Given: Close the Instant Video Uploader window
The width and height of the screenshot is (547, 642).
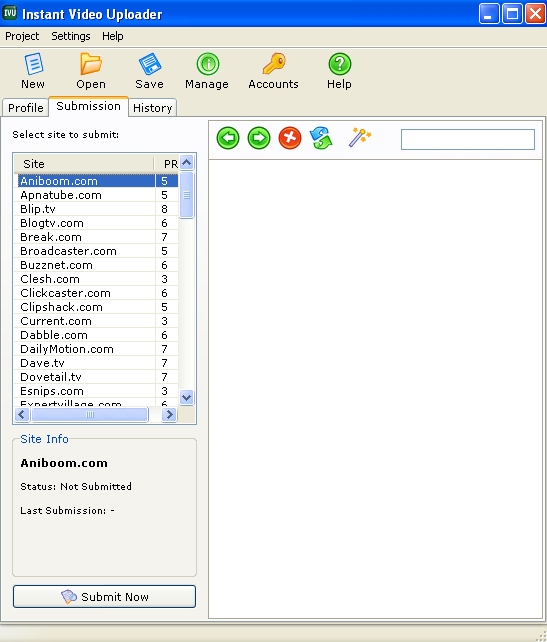Looking at the screenshot, I should 535,14.
